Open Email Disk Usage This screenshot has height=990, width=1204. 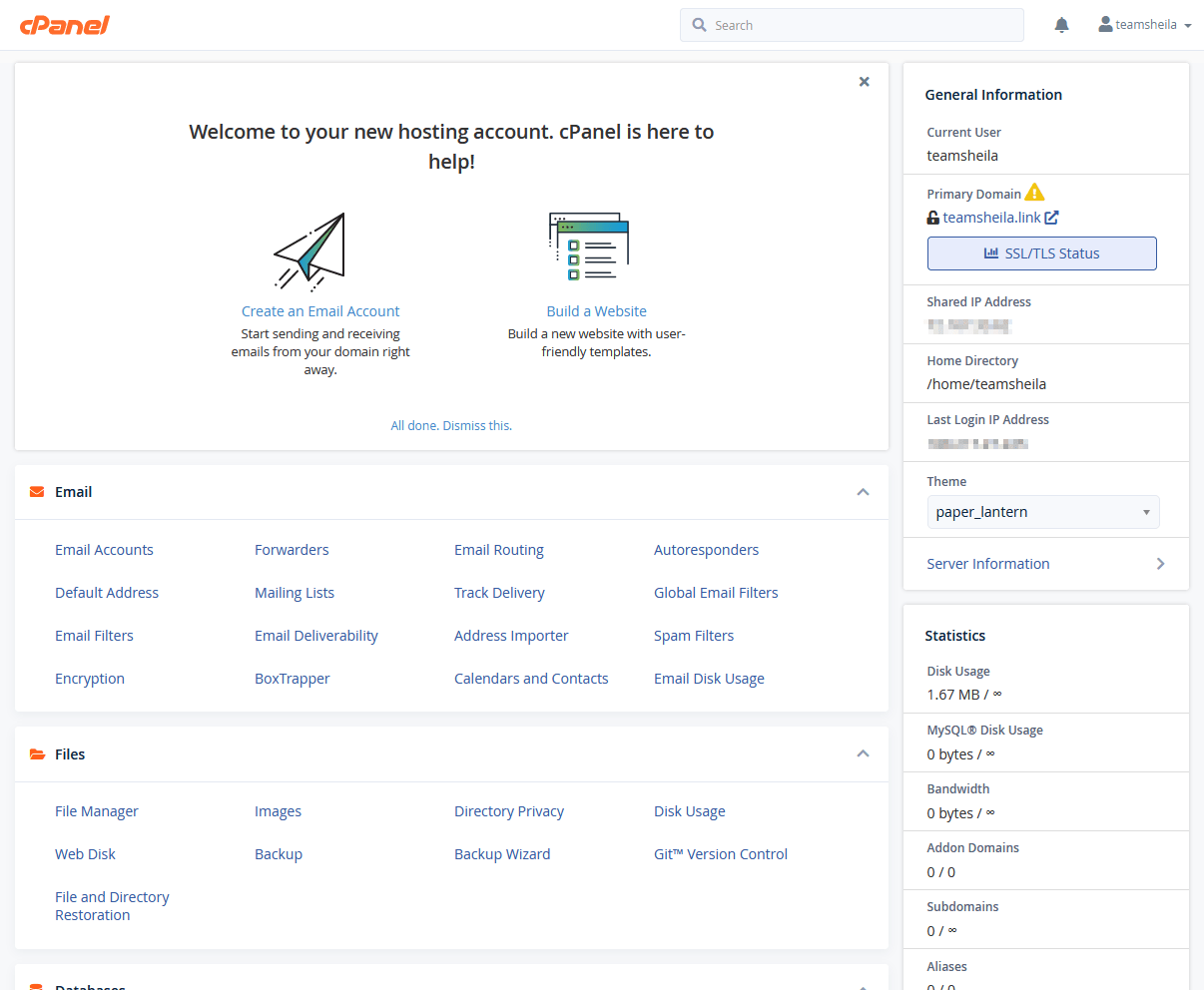(x=709, y=679)
